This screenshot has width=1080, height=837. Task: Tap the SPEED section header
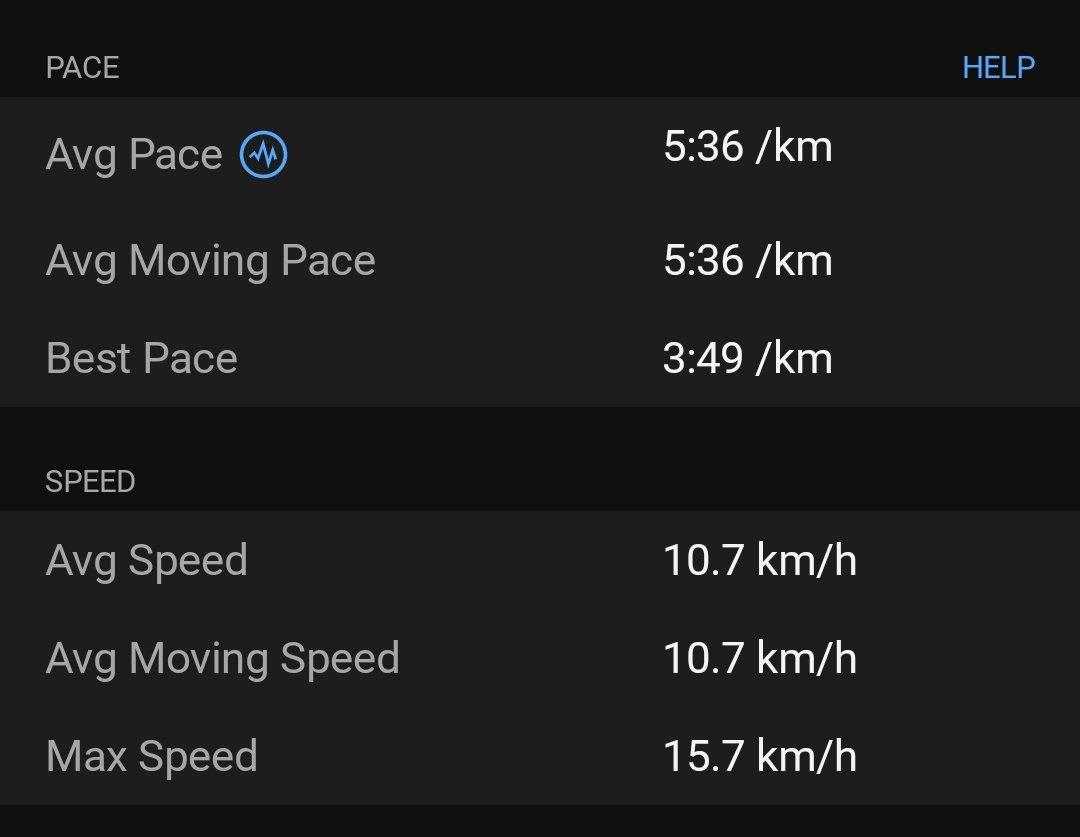click(x=90, y=482)
